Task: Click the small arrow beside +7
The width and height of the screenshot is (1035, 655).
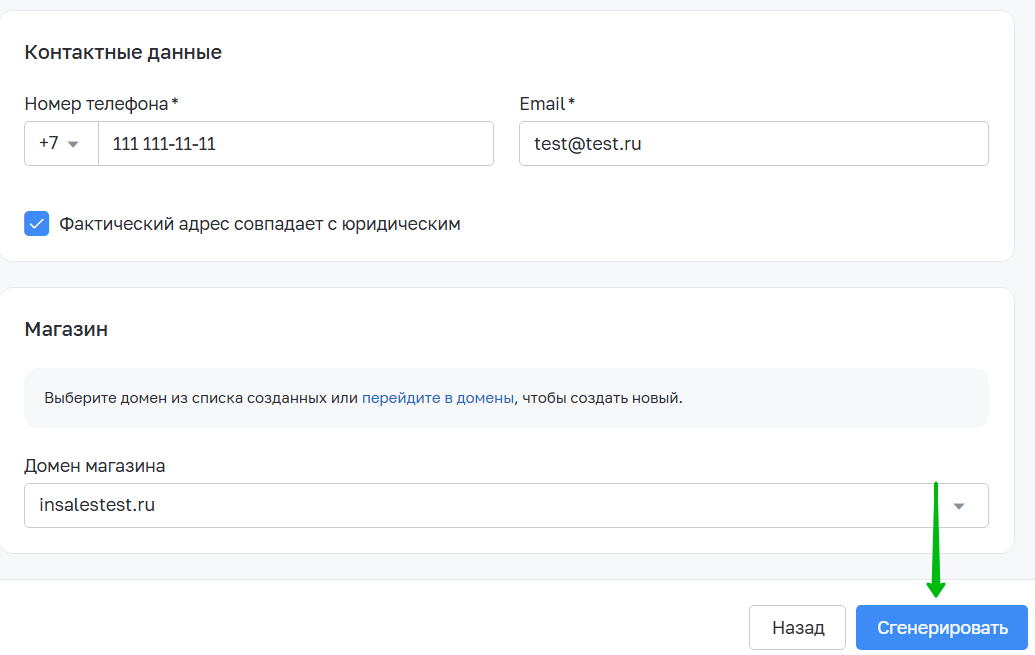Action: pyautogui.click(x=73, y=144)
